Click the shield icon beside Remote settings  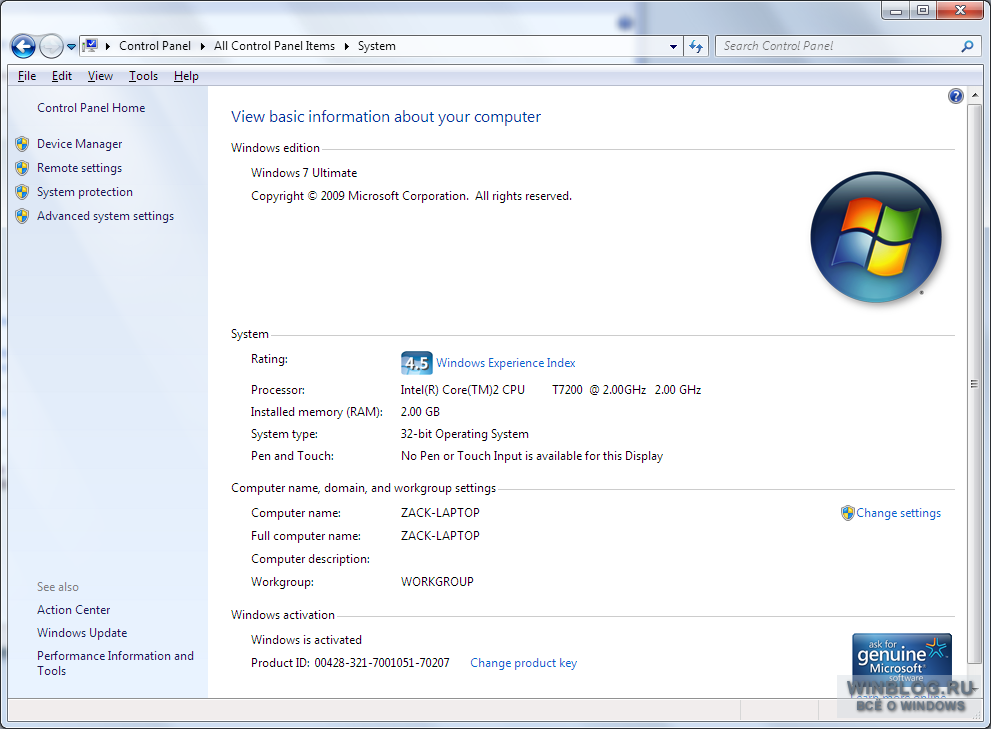point(22,168)
